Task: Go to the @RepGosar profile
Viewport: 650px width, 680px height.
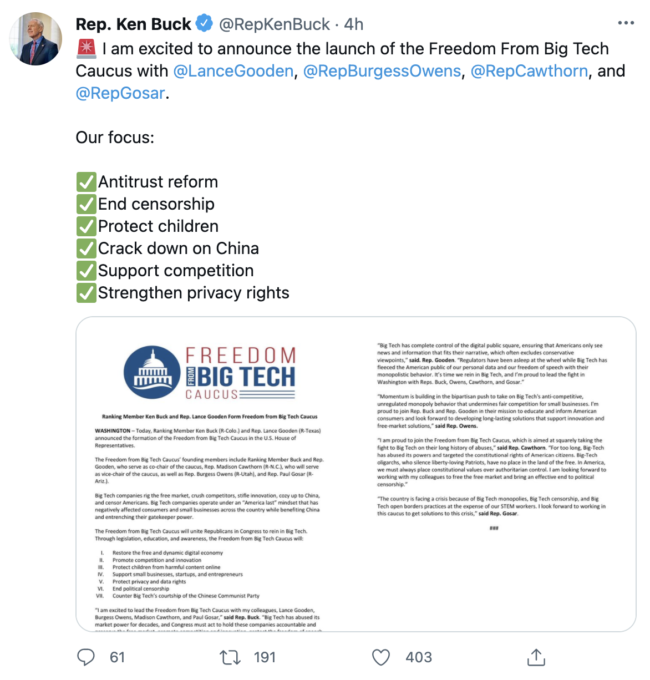Action: click(120, 94)
